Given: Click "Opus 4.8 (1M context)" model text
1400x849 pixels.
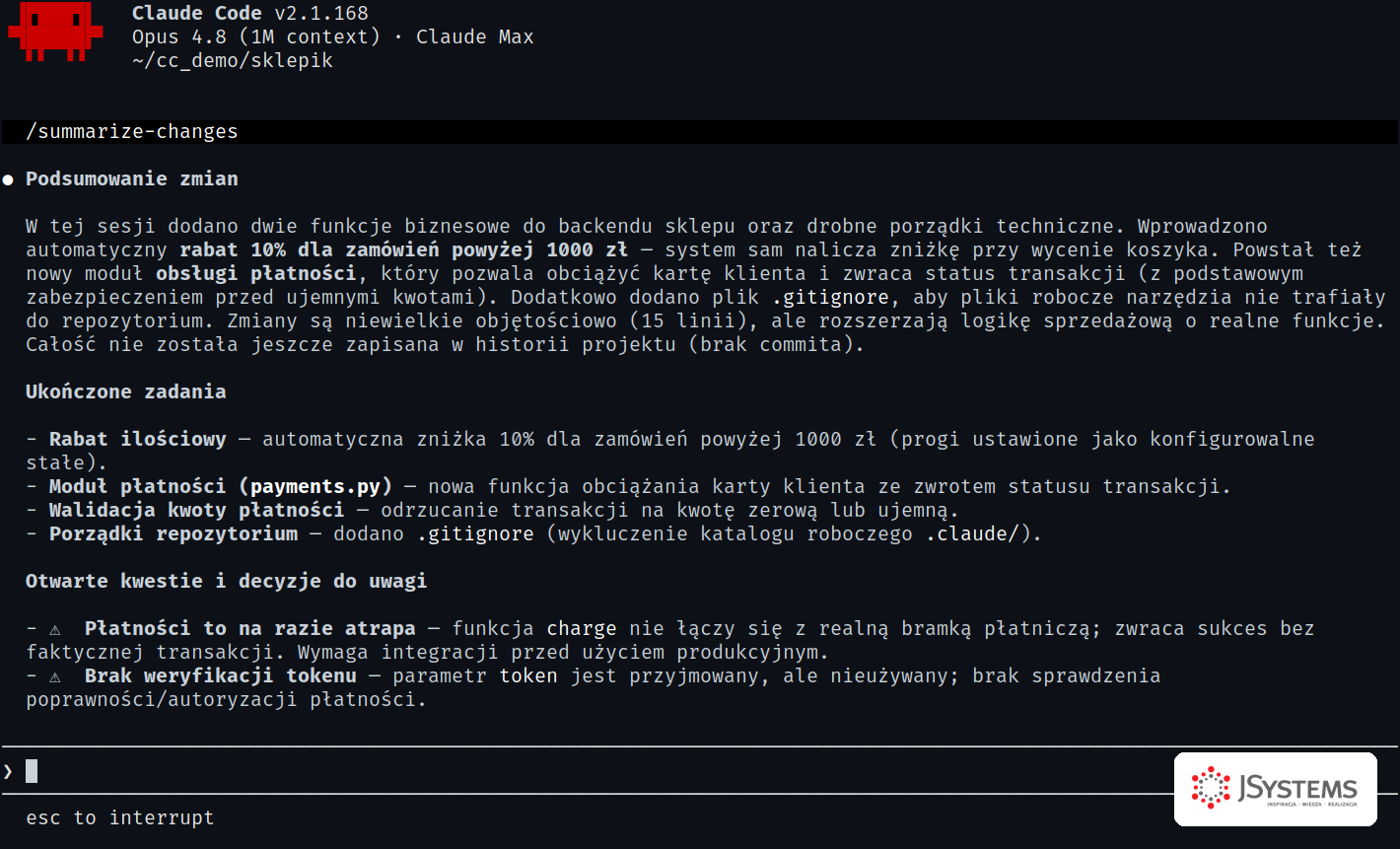Looking at the screenshot, I should [x=256, y=37].
